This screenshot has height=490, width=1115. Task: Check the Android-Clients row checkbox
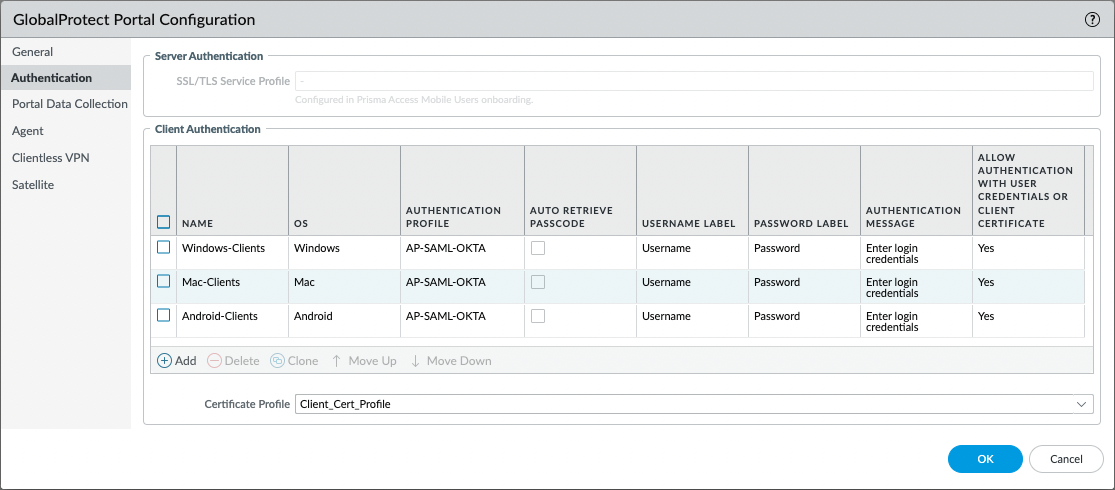[164, 316]
